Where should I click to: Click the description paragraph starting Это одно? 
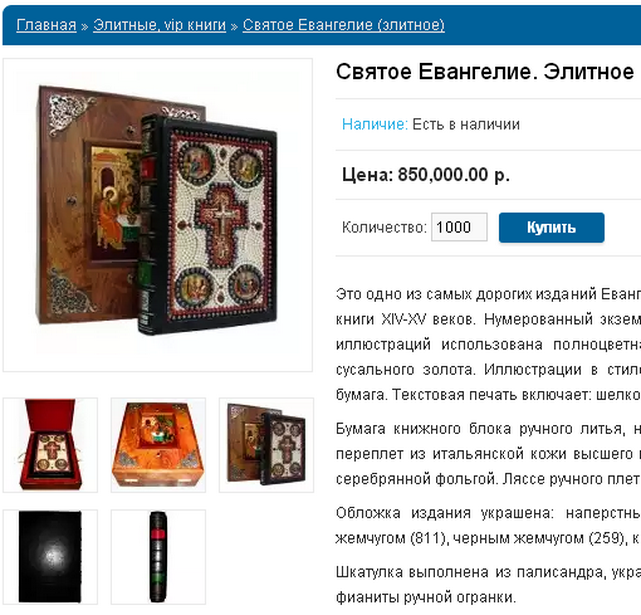pyautogui.click(x=488, y=344)
